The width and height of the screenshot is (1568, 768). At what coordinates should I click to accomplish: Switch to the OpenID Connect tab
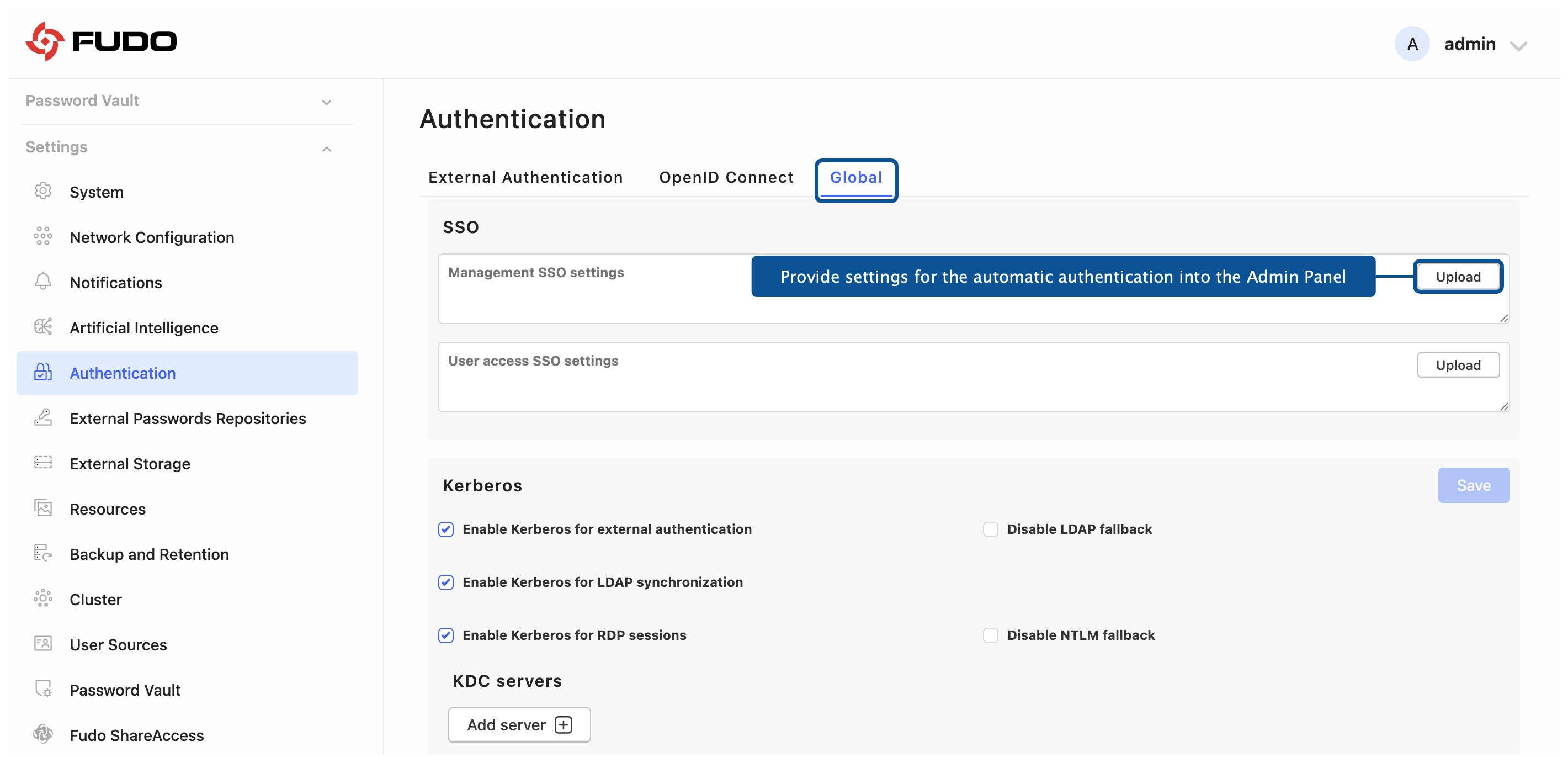726,177
